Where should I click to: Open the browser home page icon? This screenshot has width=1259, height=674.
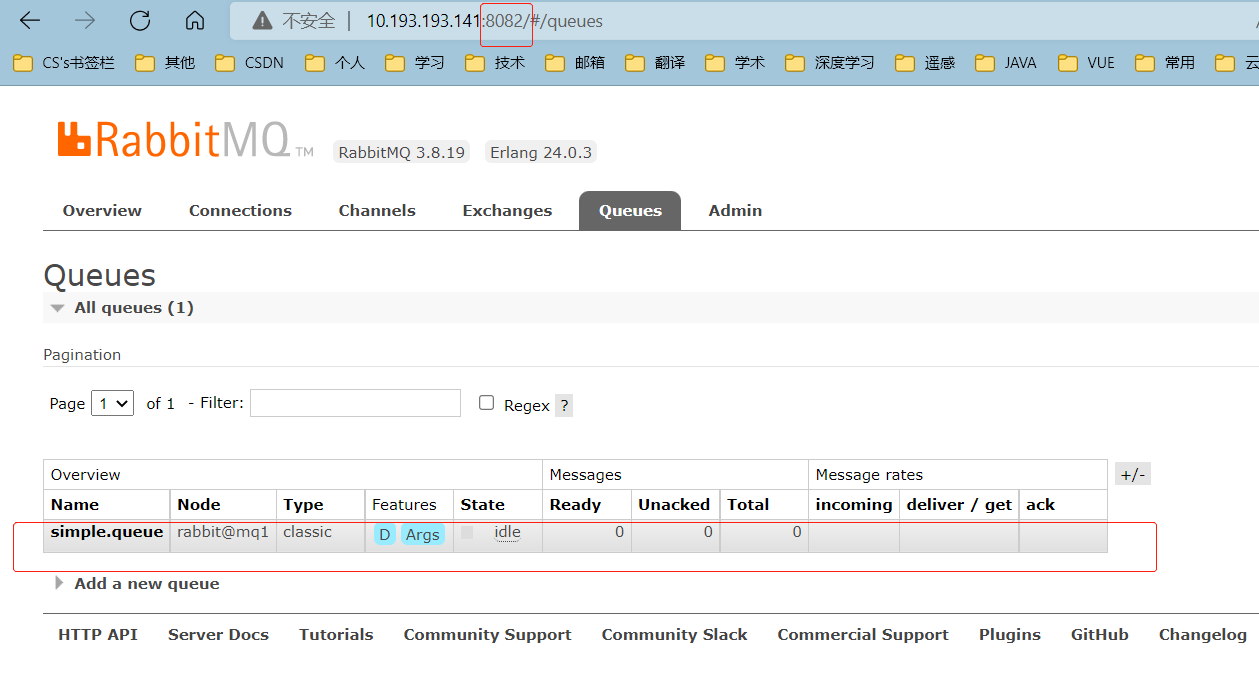click(x=195, y=20)
